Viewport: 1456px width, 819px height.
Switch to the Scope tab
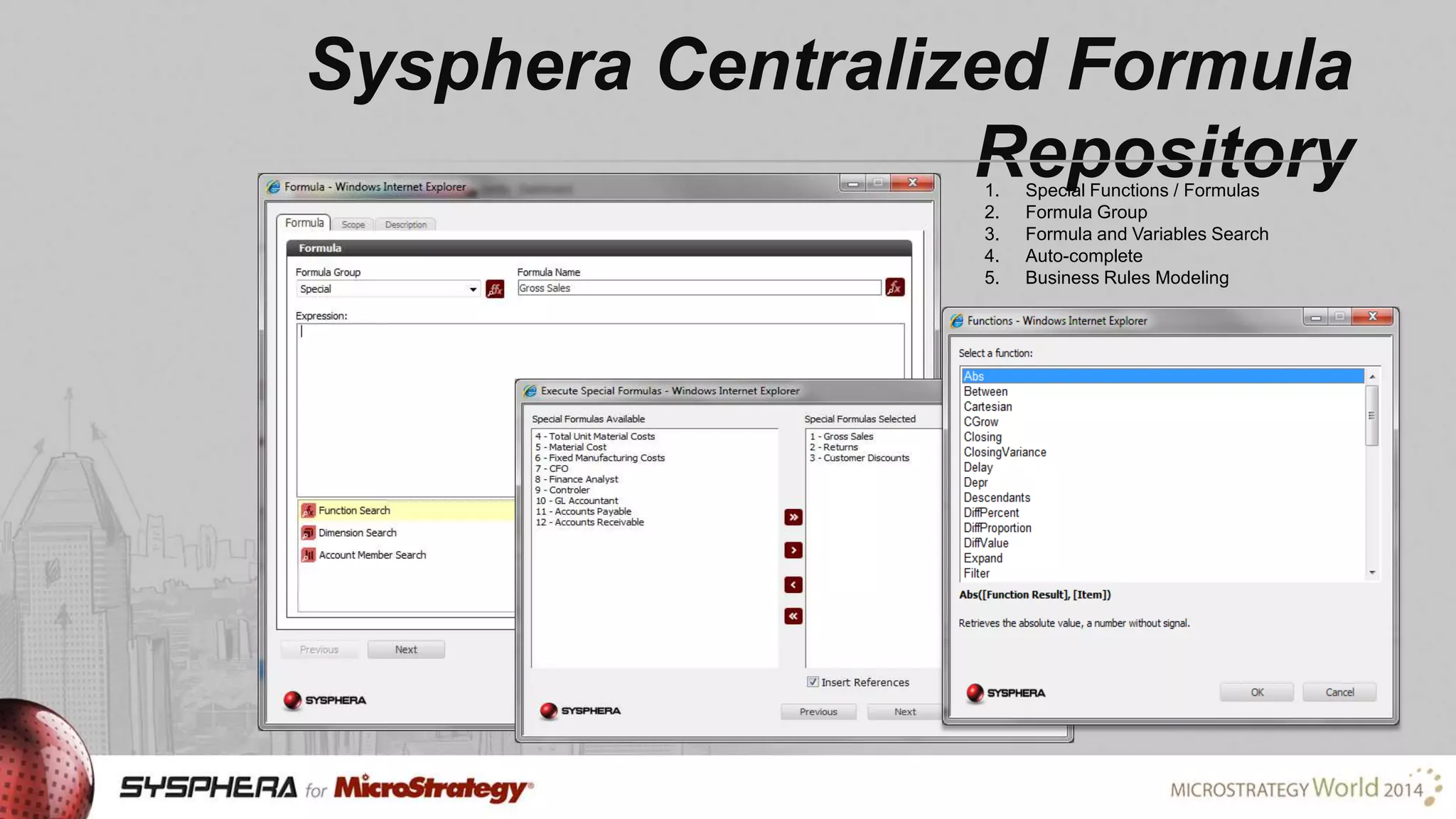click(x=353, y=225)
